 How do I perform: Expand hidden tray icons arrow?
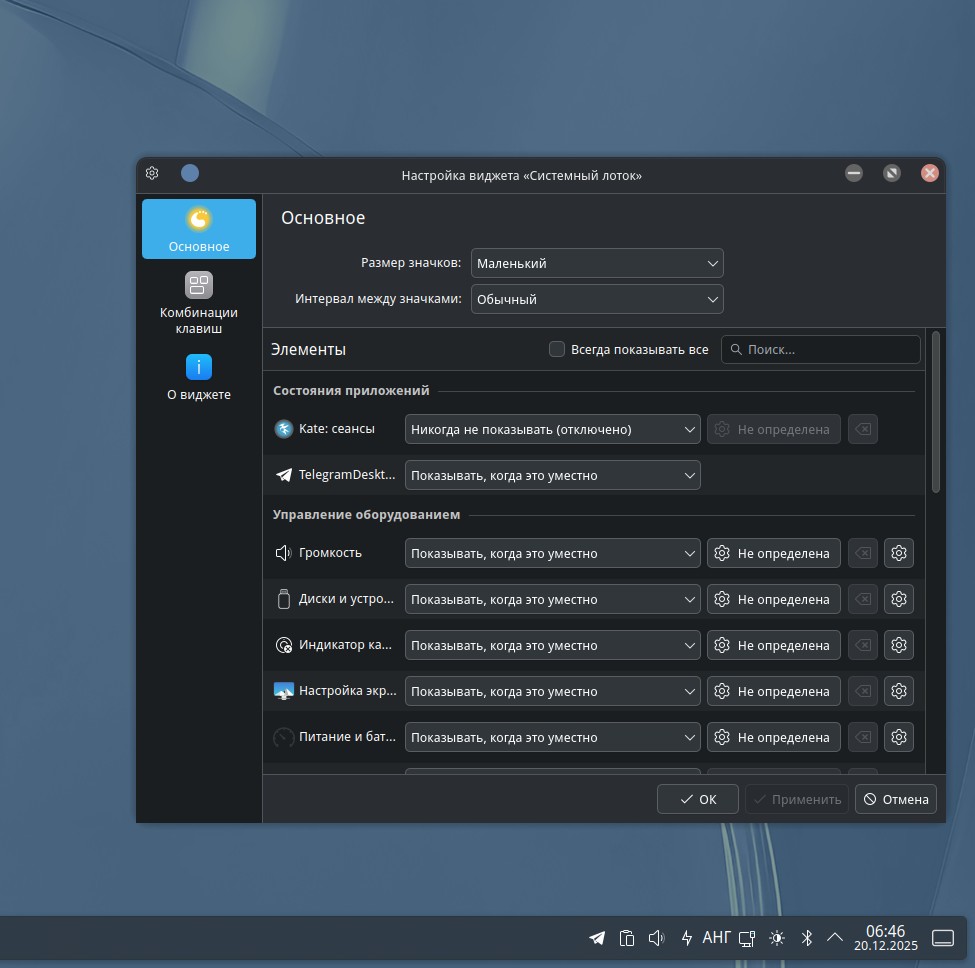point(834,938)
